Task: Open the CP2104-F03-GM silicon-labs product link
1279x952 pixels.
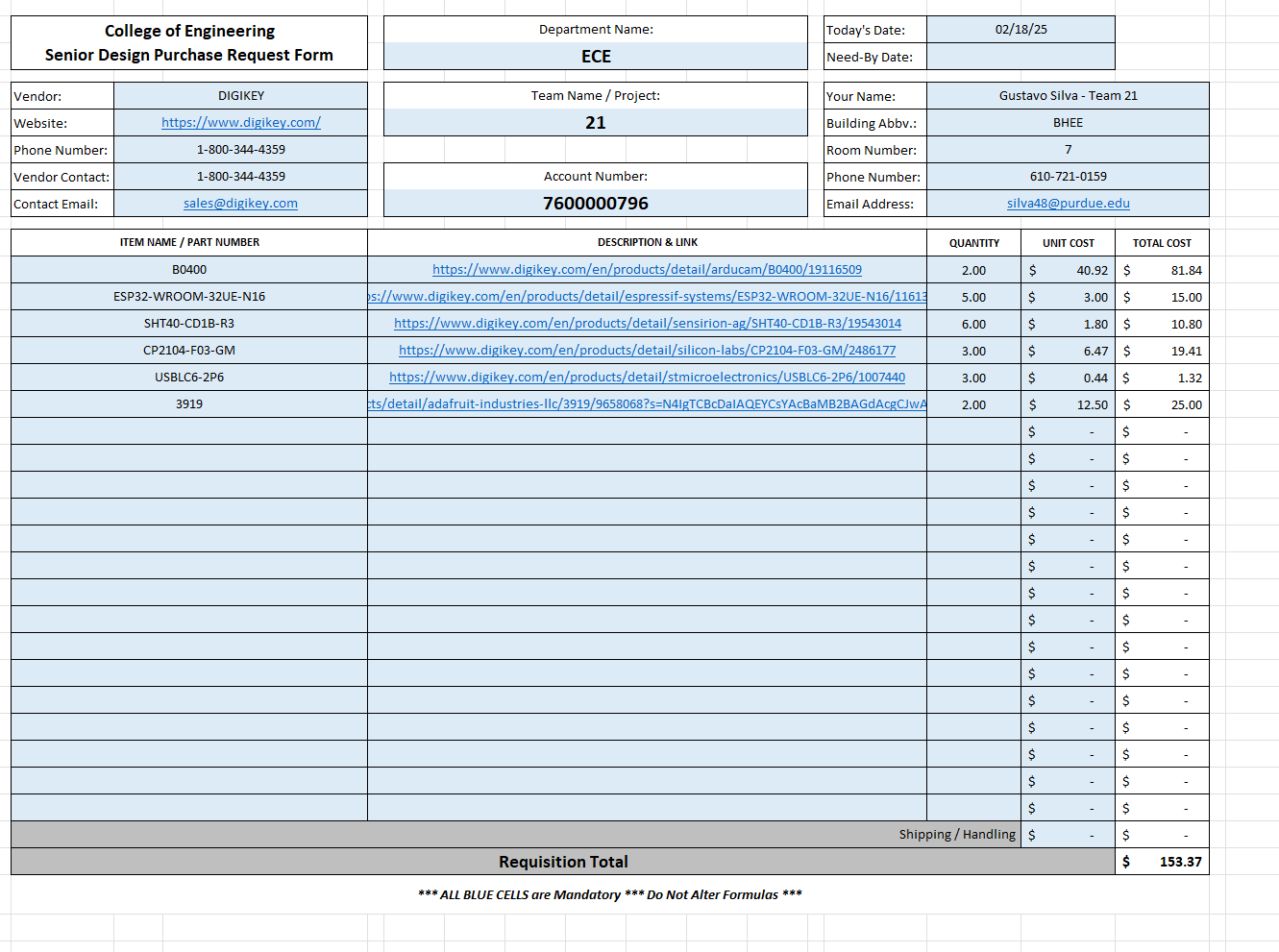Action: 647,351
